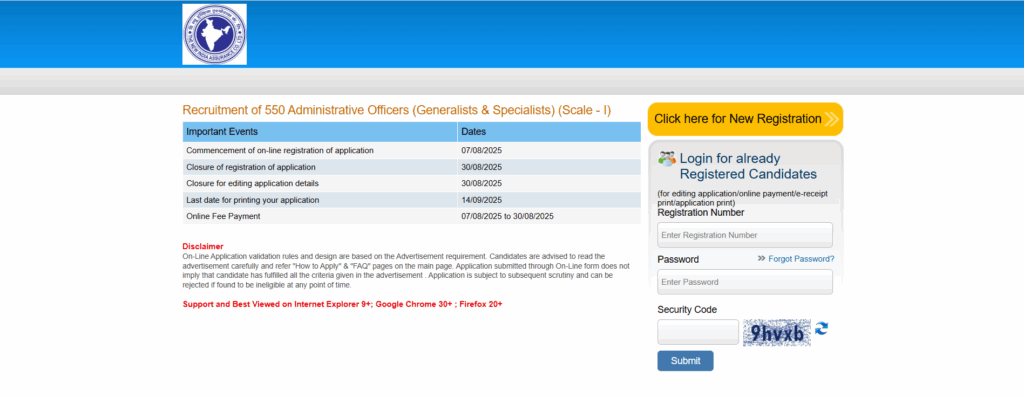Select the Online Fee Payment row label

(x=223, y=216)
